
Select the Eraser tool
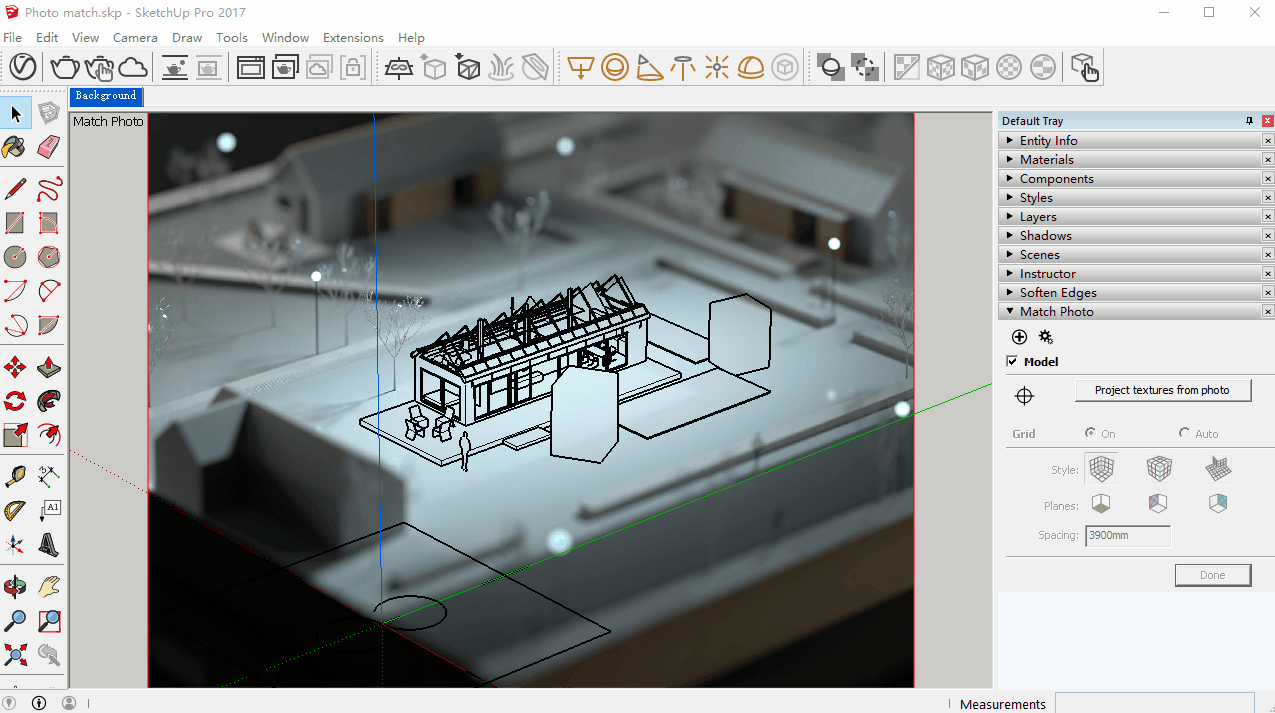[x=49, y=147]
